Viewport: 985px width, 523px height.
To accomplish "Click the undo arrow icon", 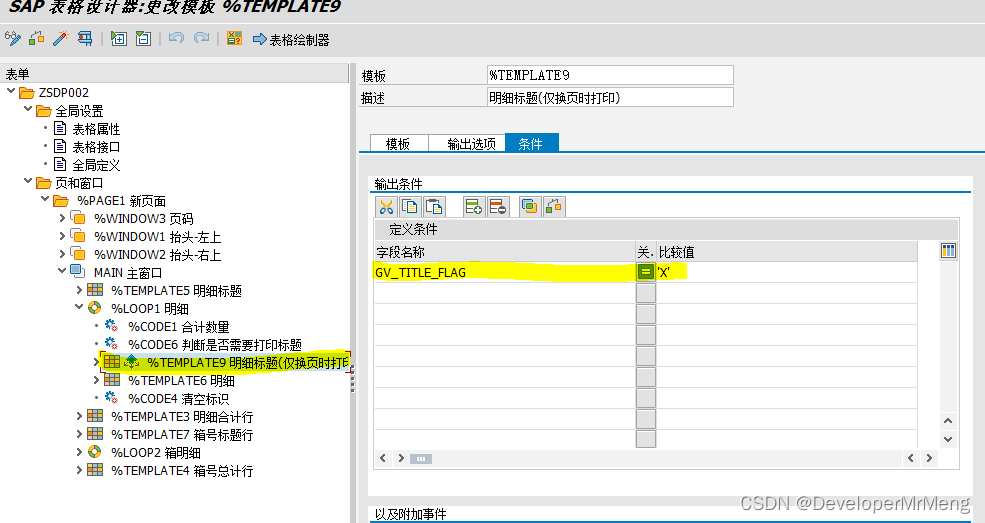I will [x=177, y=39].
